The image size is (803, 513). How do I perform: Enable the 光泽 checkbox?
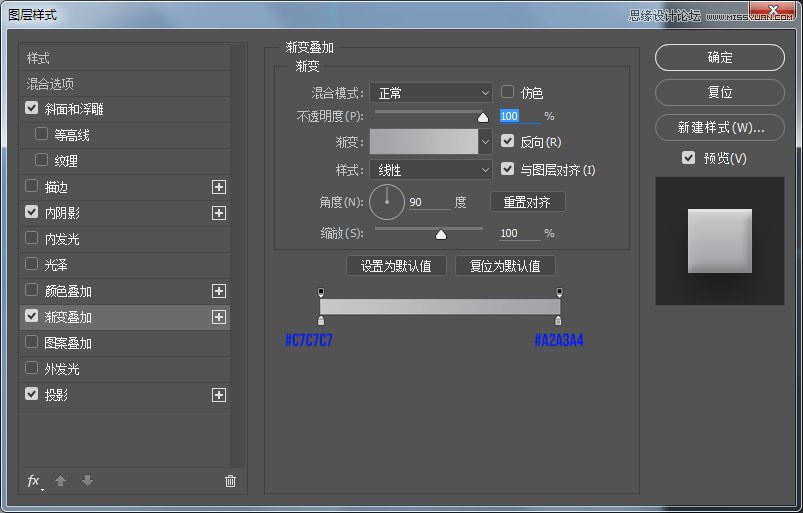click(31, 264)
